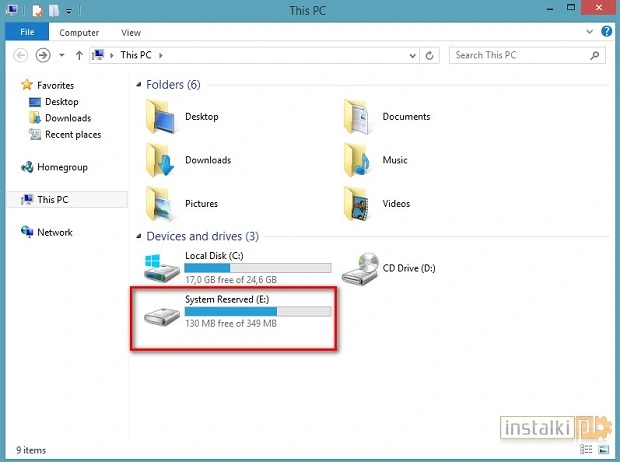Select the System Reserved (E:) drive icon

point(160,314)
